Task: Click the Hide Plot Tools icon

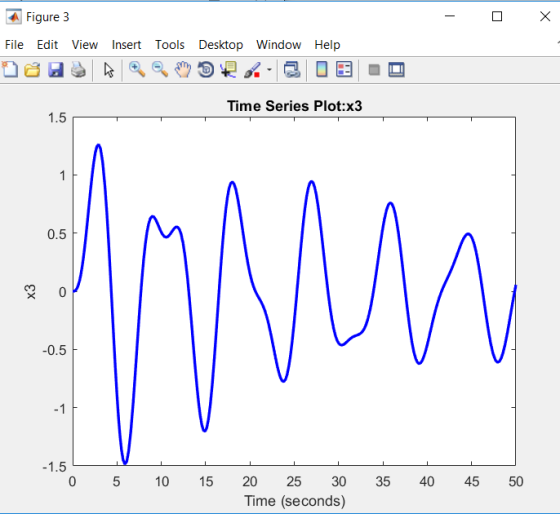Action: pyautogui.click(x=374, y=70)
